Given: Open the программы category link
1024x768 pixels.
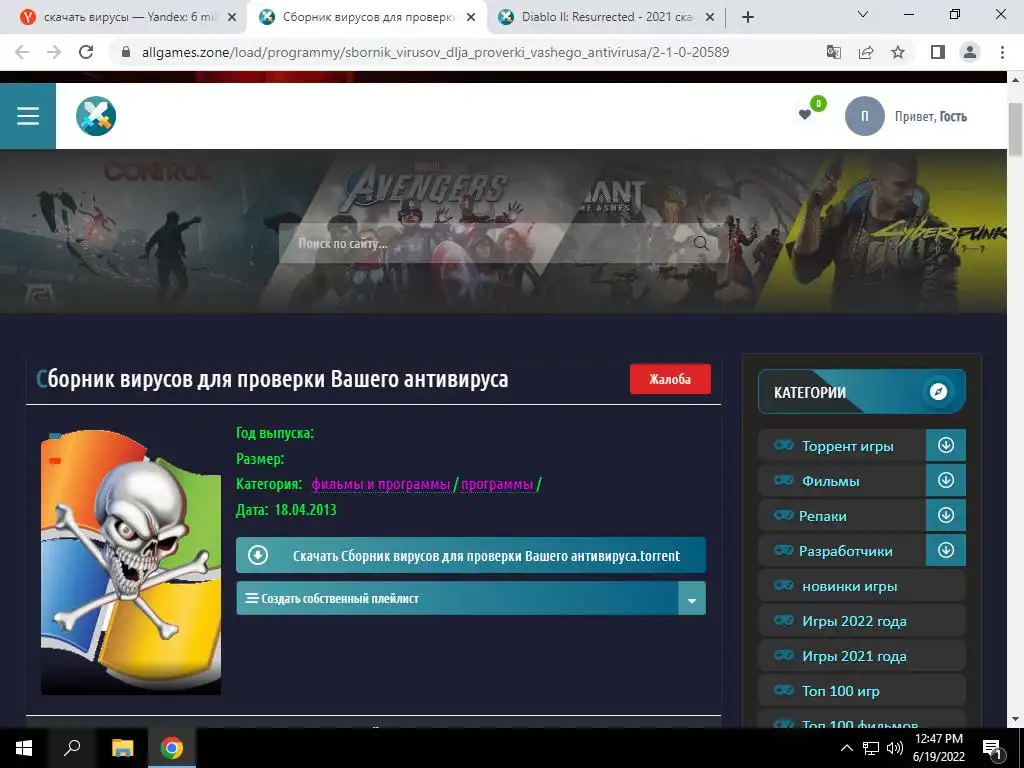Looking at the screenshot, I should pyautogui.click(x=497, y=485).
